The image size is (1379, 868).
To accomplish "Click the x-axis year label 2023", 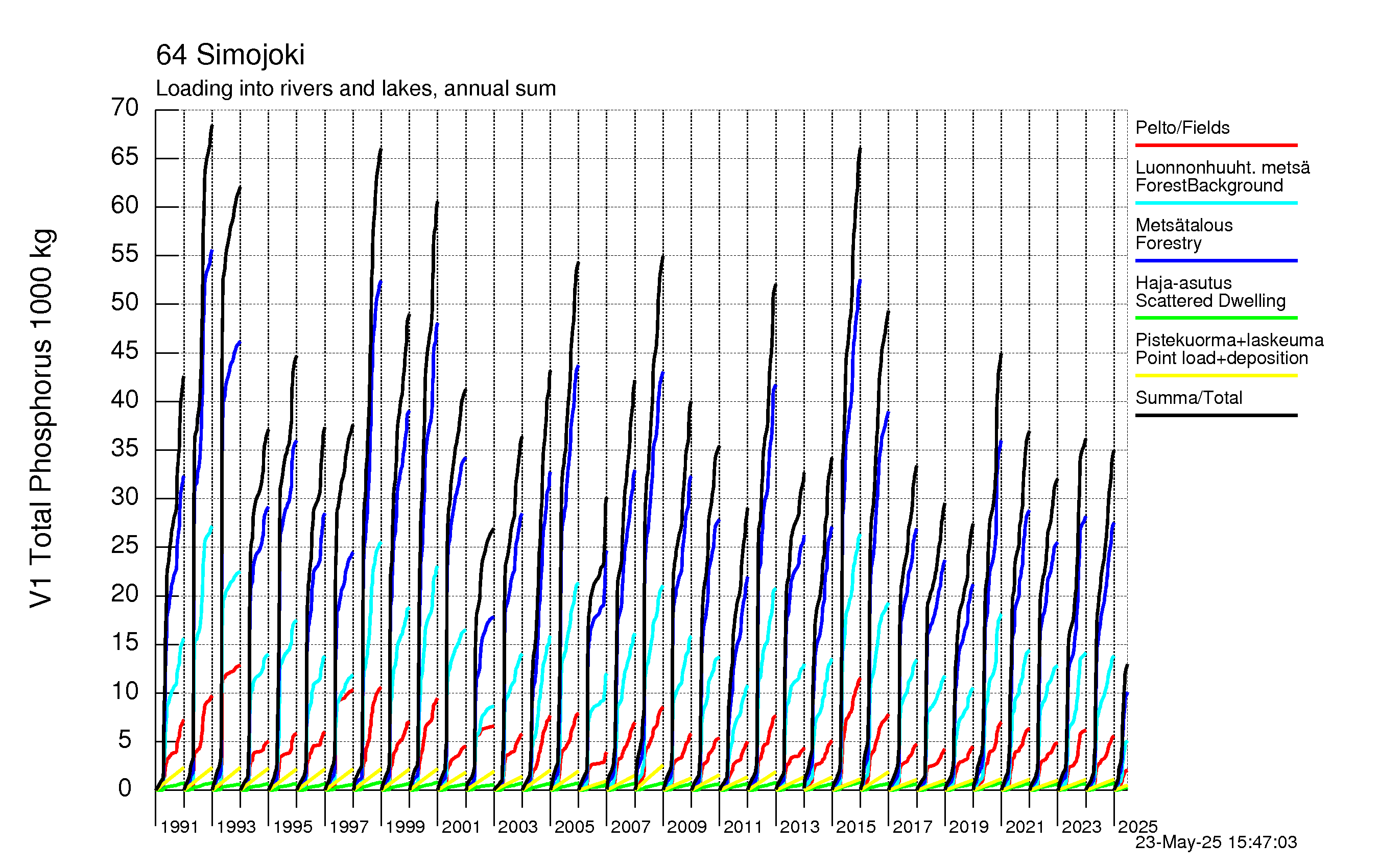I will click(1082, 827).
